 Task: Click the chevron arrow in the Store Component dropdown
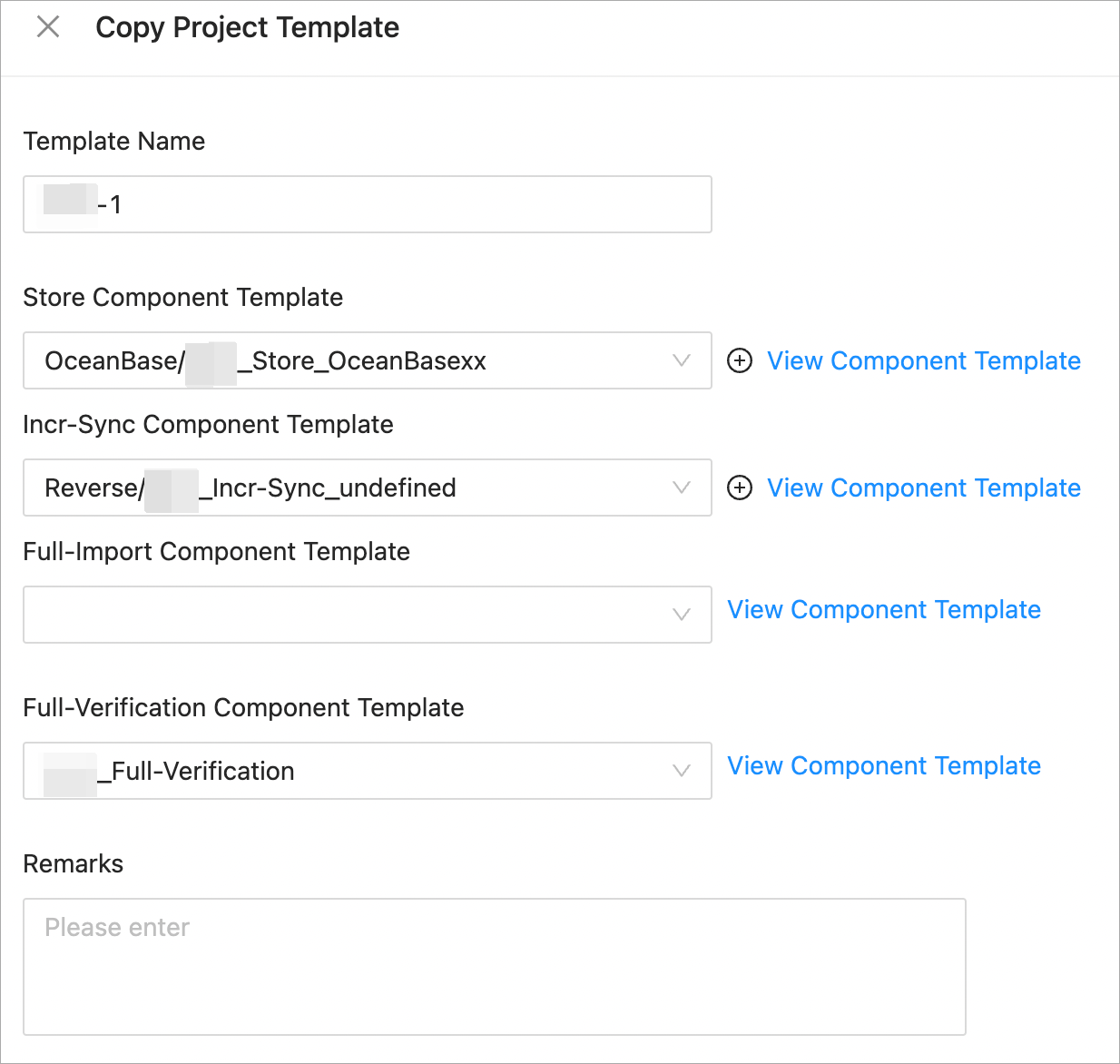682,360
